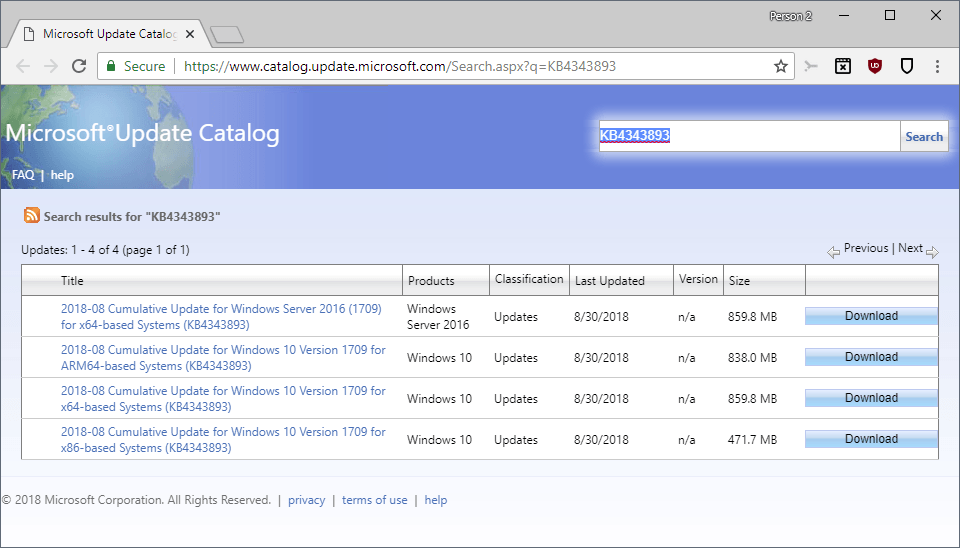Sort by the Classification column header
The height and width of the screenshot is (548, 960).
(529, 279)
